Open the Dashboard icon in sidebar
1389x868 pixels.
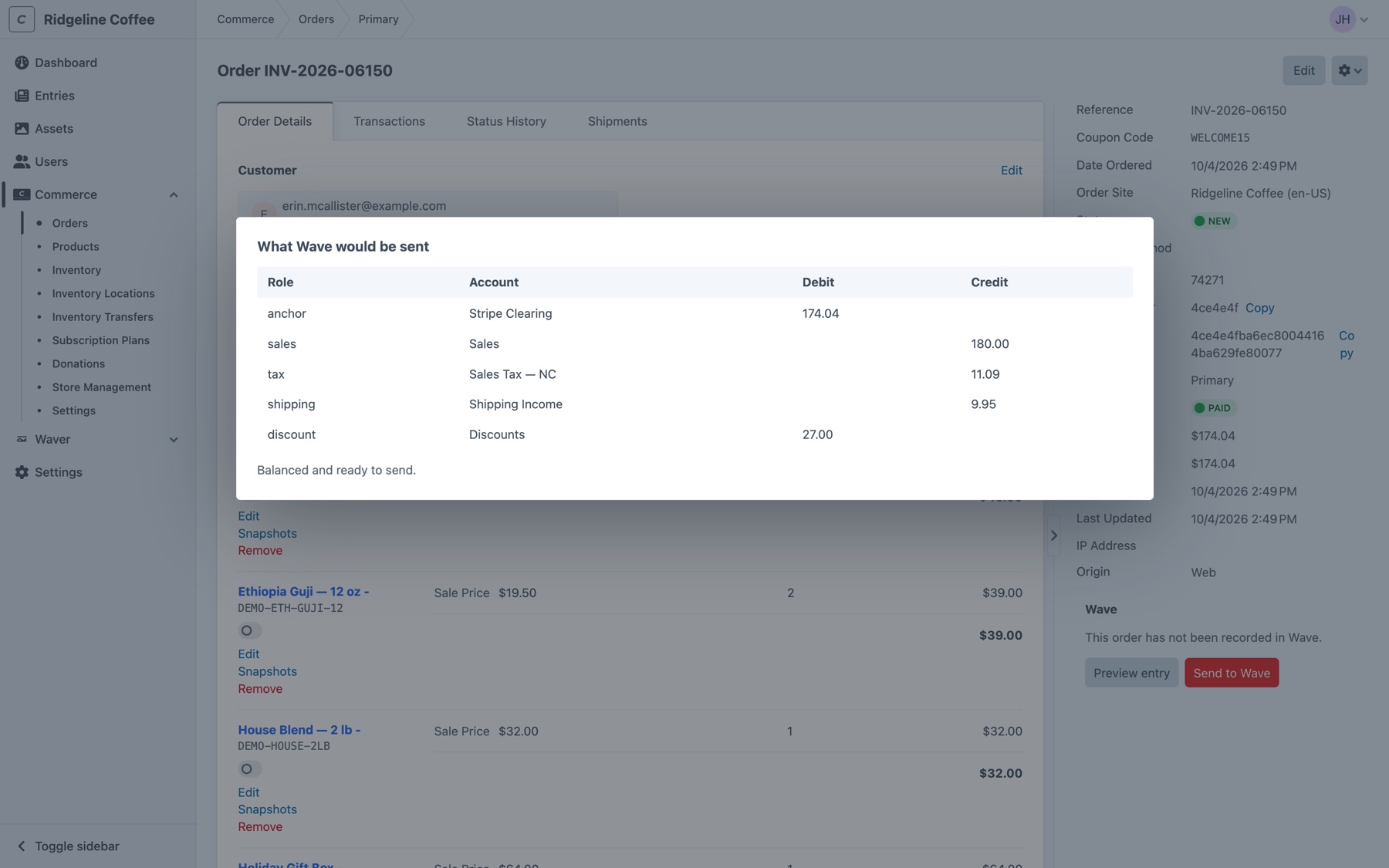pos(22,62)
